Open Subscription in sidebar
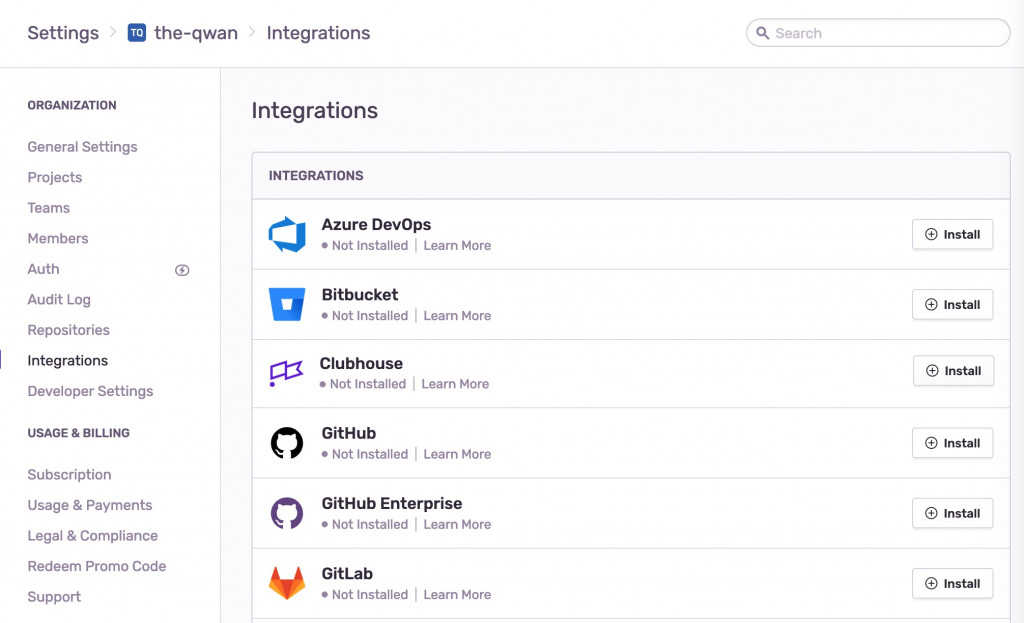The width and height of the screenshot is (1024, 623). point(69,475)
